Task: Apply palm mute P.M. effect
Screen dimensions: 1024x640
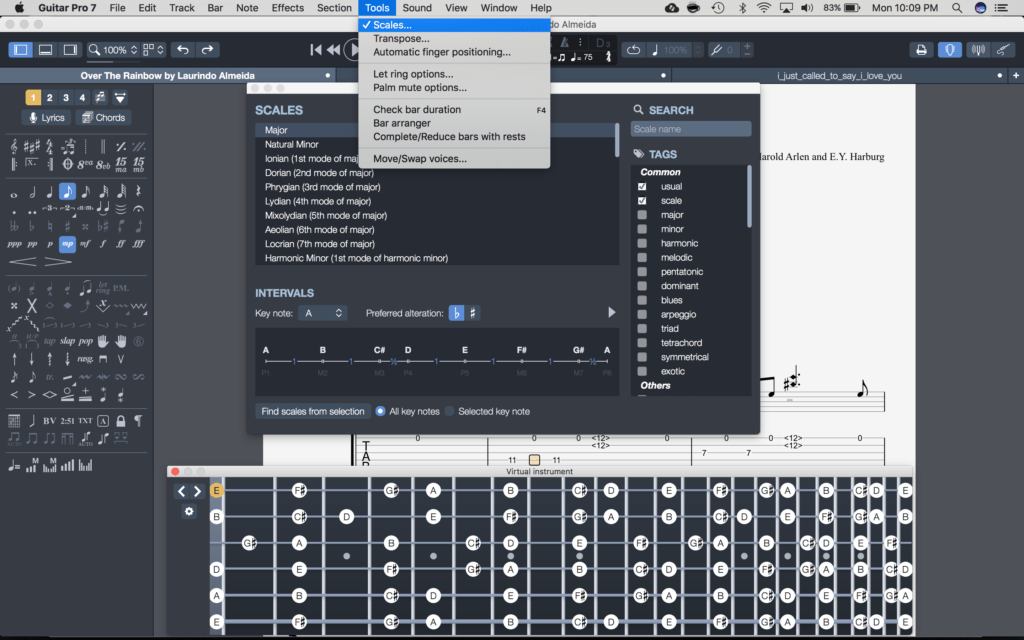Action: coord(121,287)
